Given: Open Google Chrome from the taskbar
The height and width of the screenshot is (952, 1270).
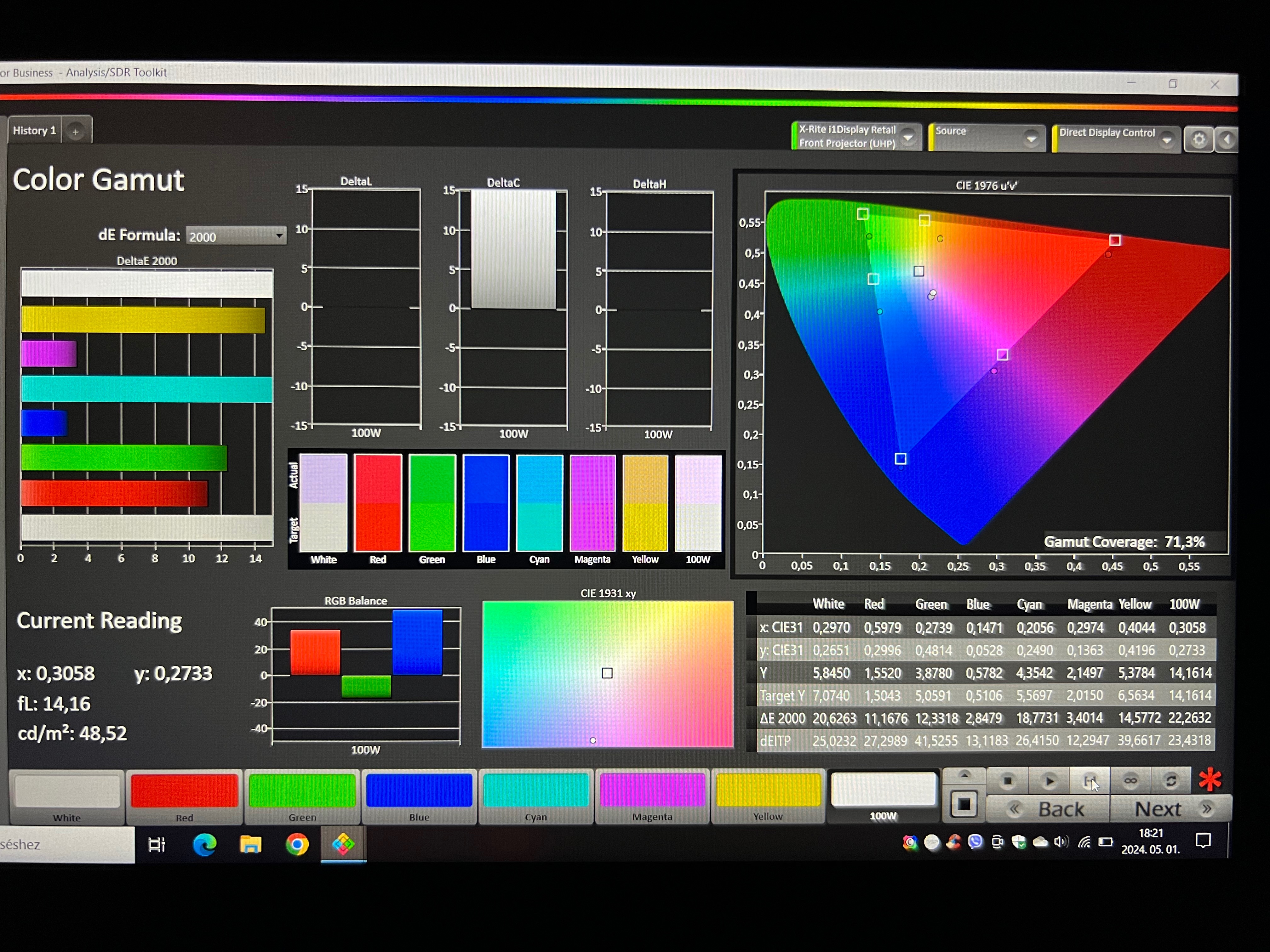Looking at the screenshot, I should [297, 844].
